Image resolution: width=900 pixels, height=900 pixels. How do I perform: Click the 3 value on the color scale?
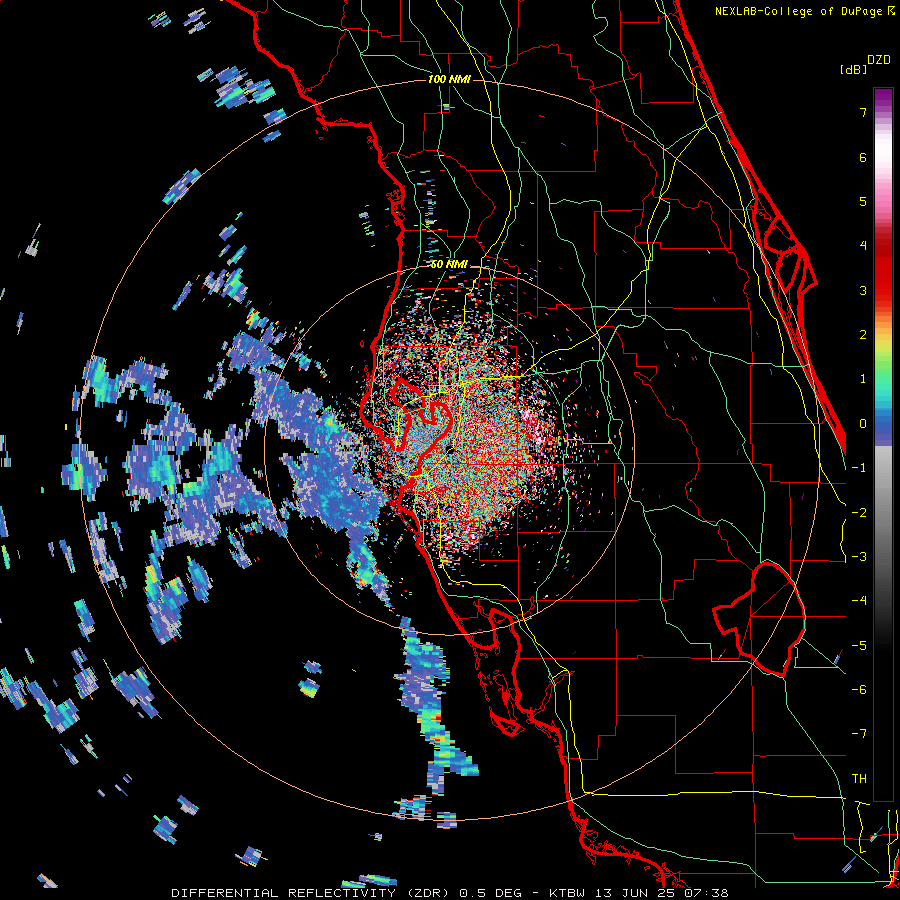(863, 290)
